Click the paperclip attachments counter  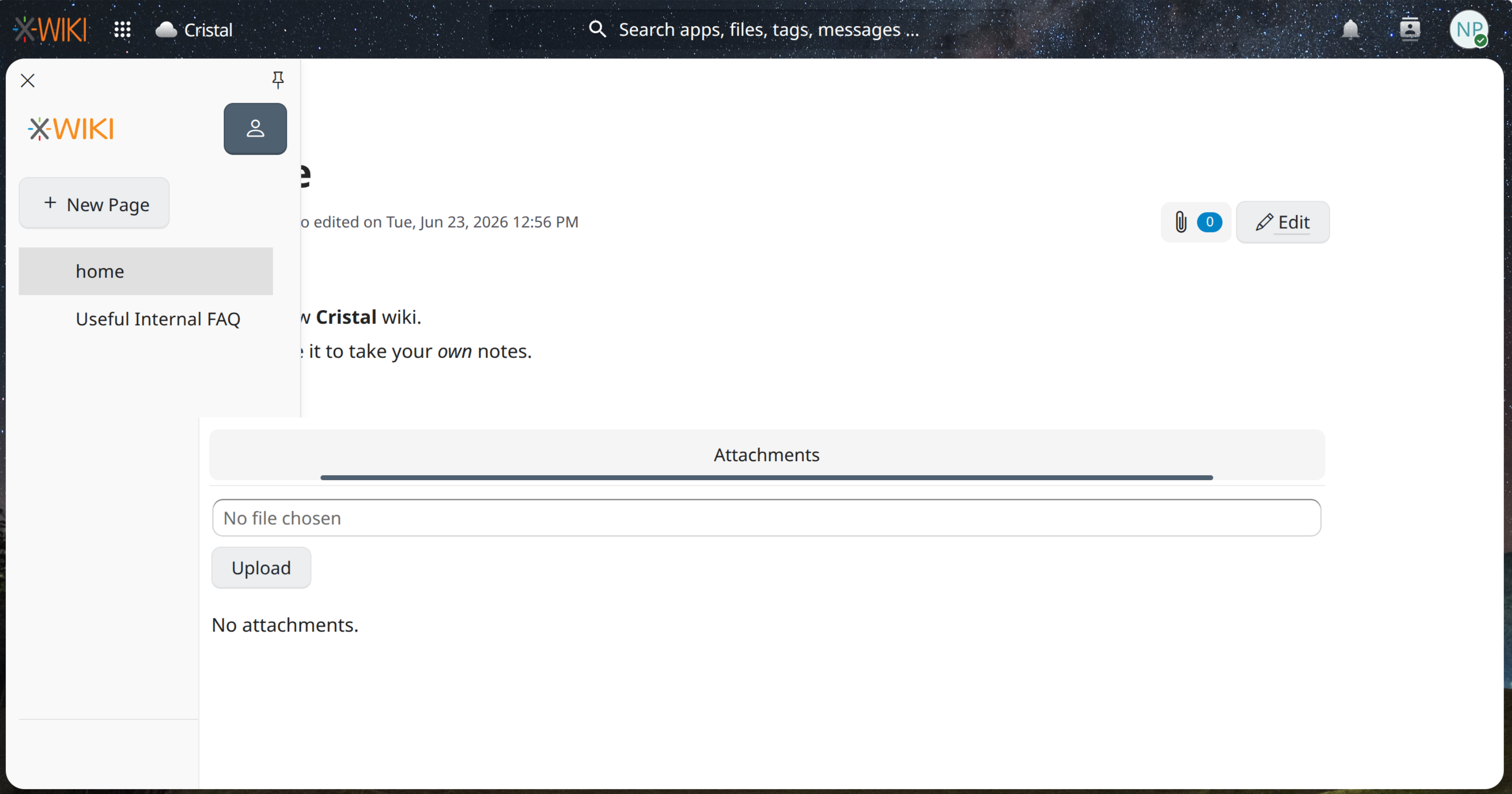pyautogui.click(x=1196, y=222)
